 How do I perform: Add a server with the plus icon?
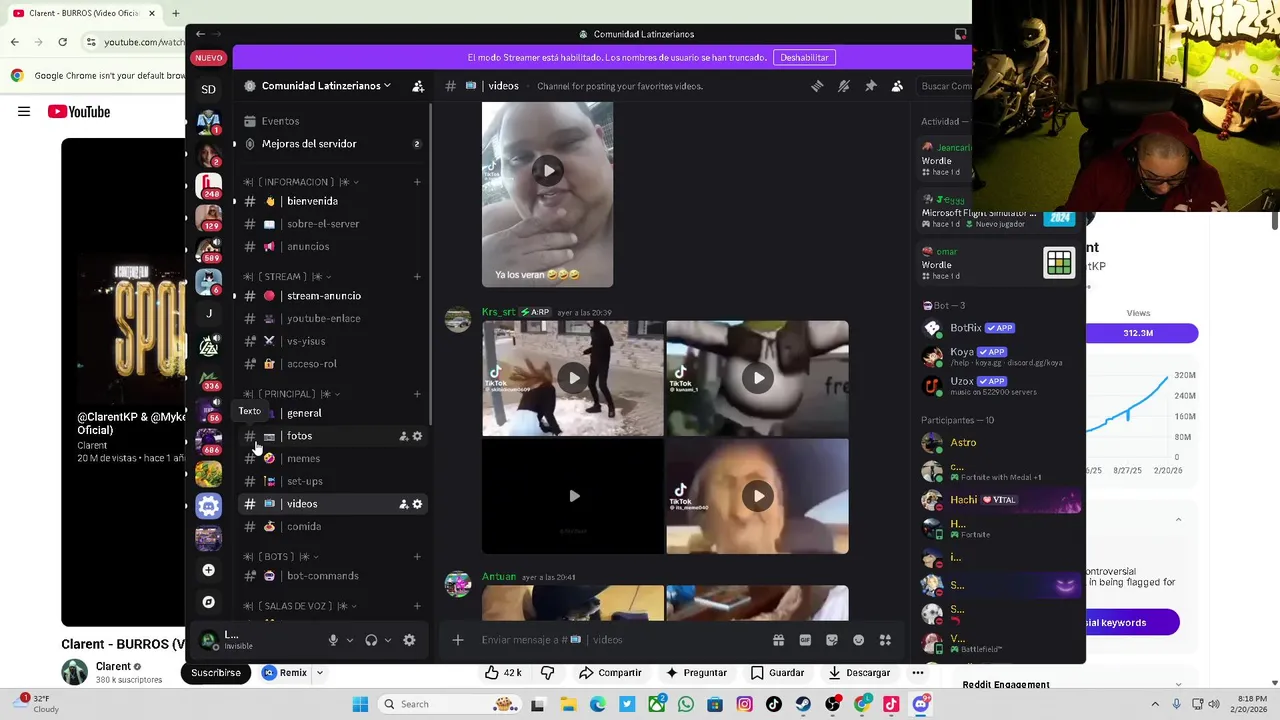pyautogui.click(x=208, y=570)
